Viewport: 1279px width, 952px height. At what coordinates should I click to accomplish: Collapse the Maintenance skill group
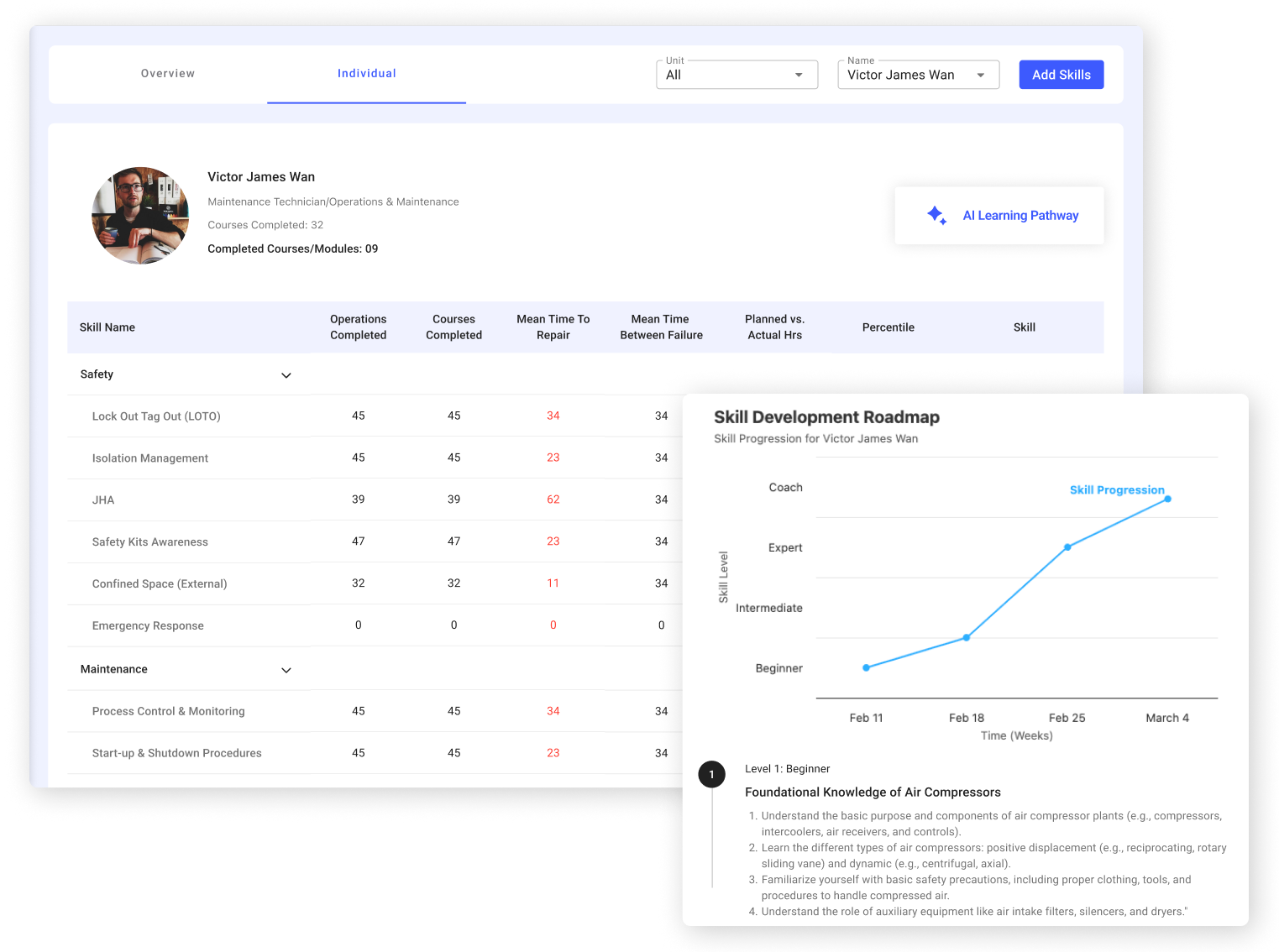tap(286, 670)
